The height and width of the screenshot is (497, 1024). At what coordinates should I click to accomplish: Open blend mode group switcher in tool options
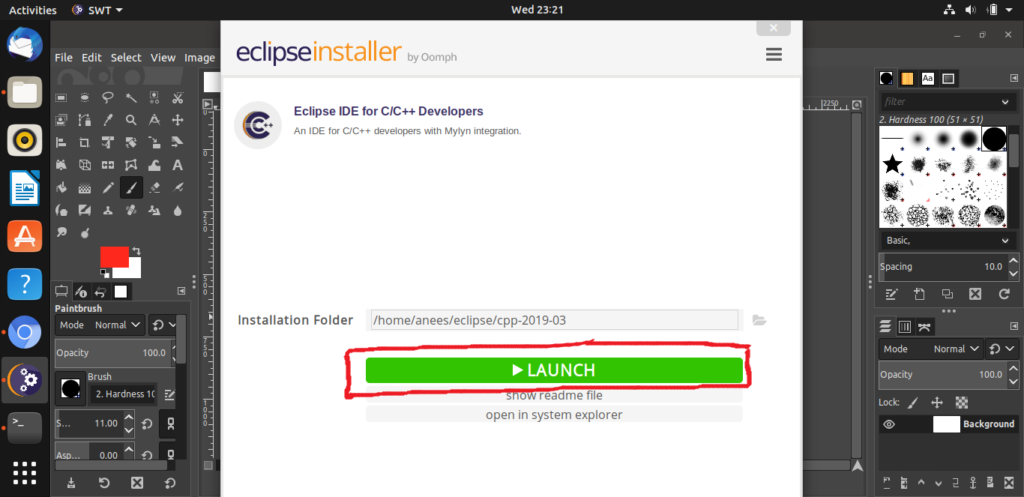click(163, 325)
